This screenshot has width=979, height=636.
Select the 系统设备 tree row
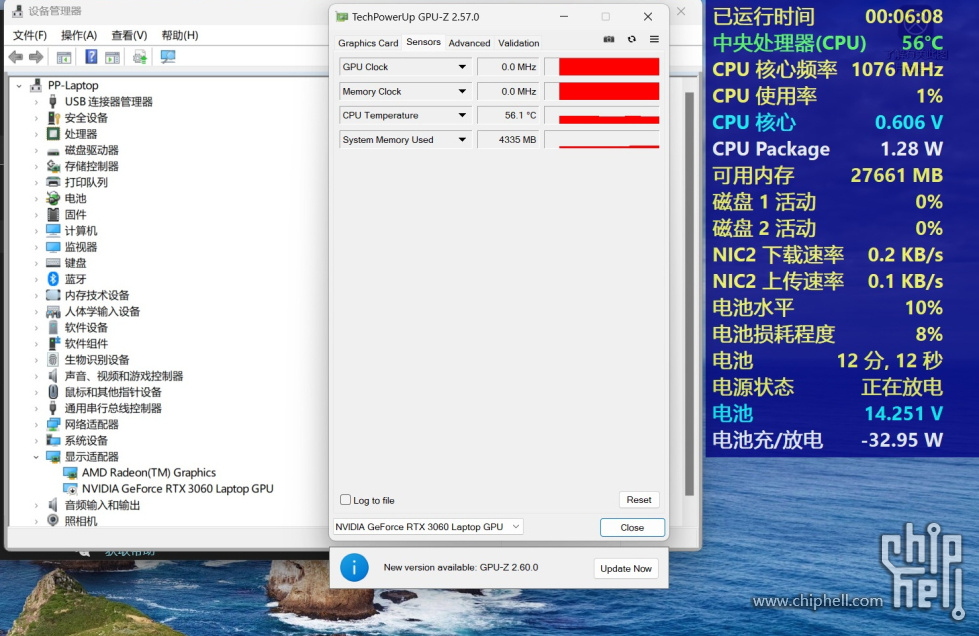(x=86, y=441)
